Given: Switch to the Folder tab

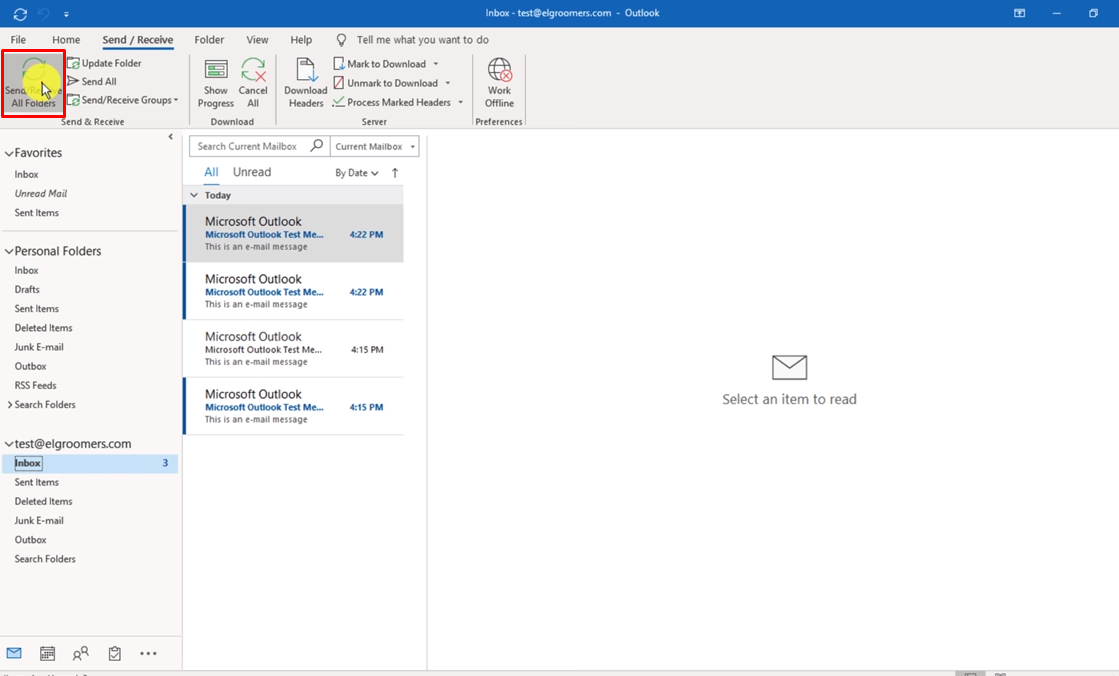Looking at the screenshot, I should [x=209, y=40].
